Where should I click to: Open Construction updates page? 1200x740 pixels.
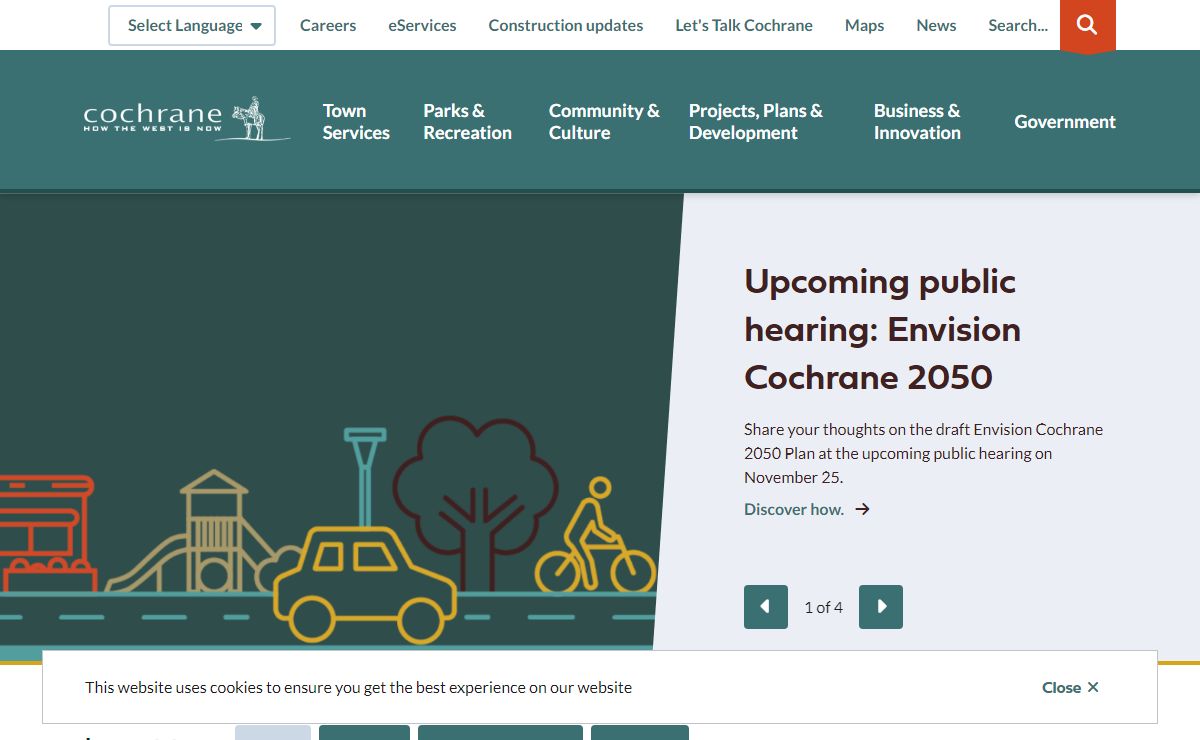[x=566, y=26]
